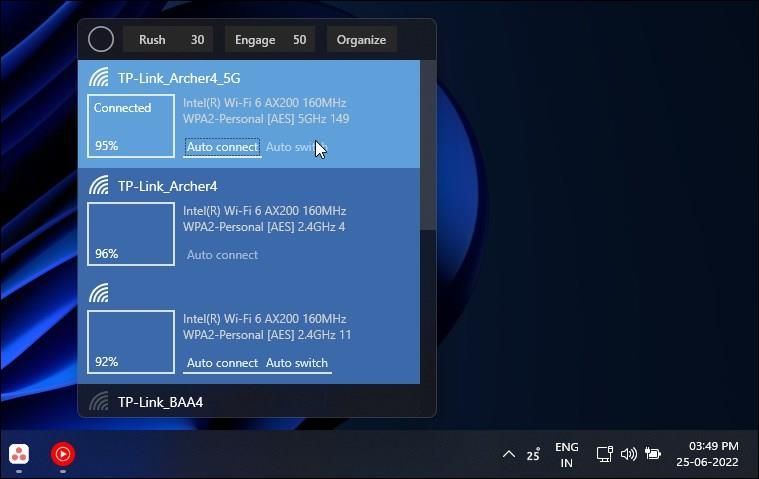The image size is (759, 479).
Task: Click the 2.4GHz 11 security details text
Action: click(x=267, y=335)
